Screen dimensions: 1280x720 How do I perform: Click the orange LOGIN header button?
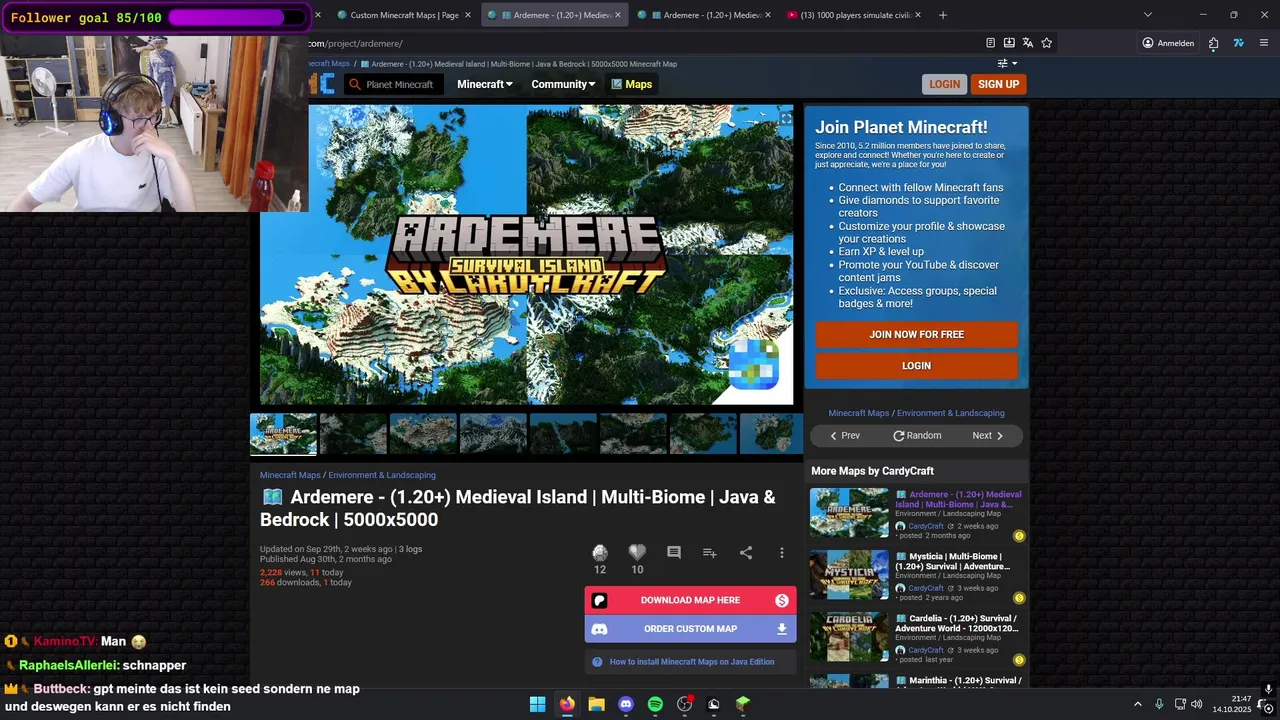(944, 84)
